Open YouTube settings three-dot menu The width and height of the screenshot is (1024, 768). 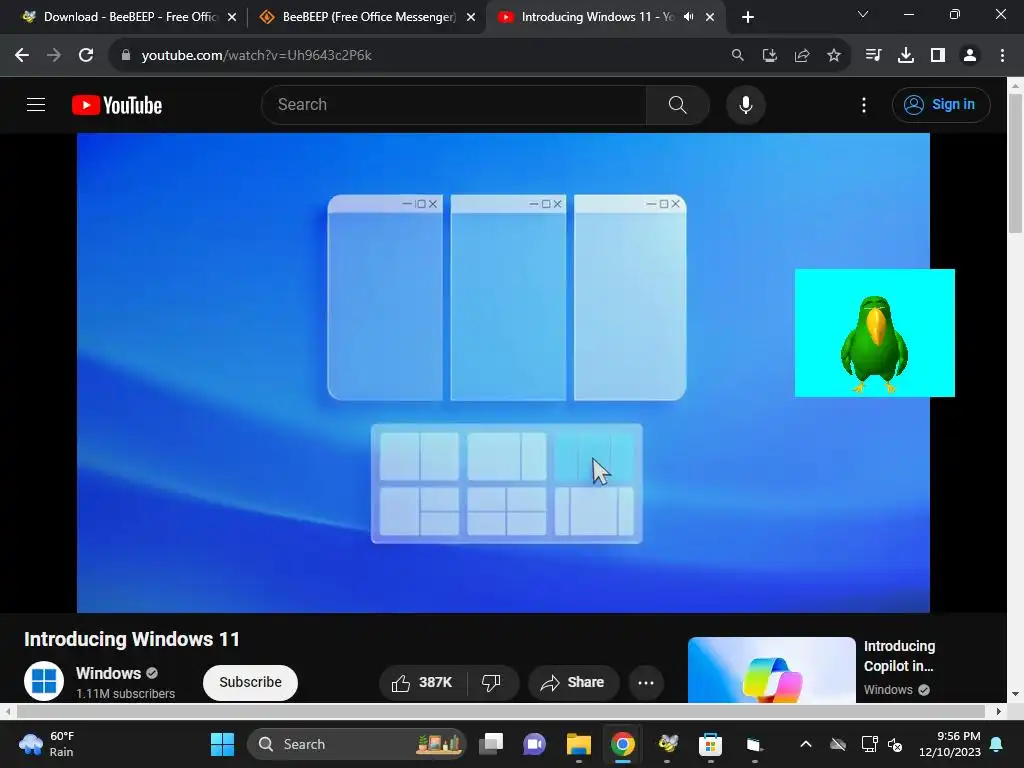pos(864,104)
